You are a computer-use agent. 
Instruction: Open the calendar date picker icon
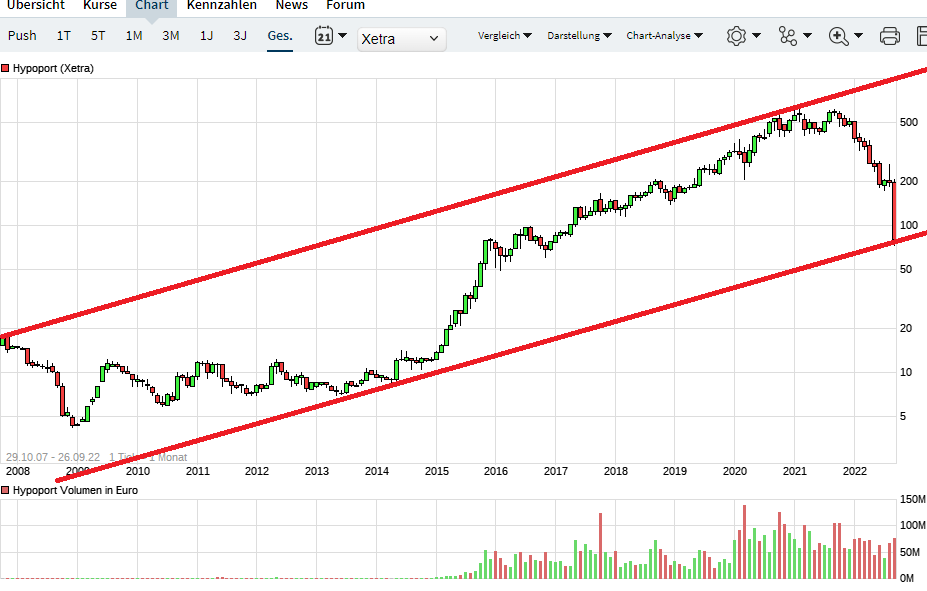(324, 35)
